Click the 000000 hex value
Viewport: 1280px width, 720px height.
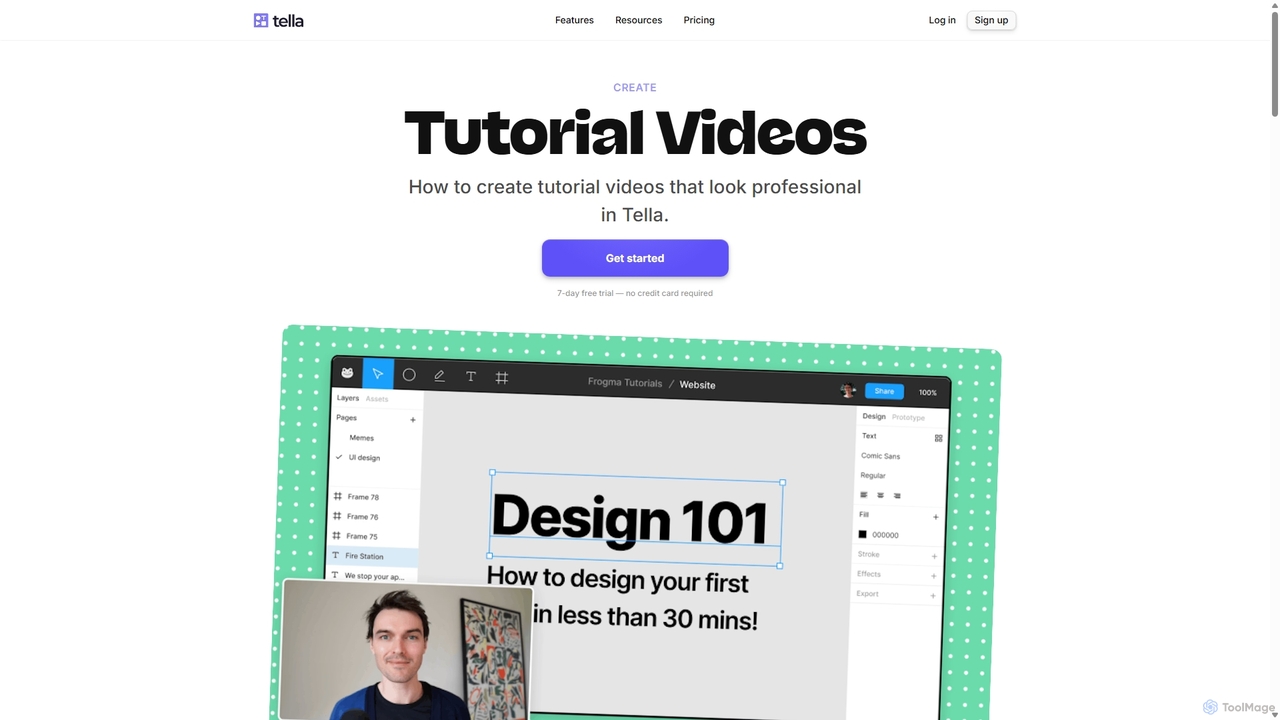point(885,535)
